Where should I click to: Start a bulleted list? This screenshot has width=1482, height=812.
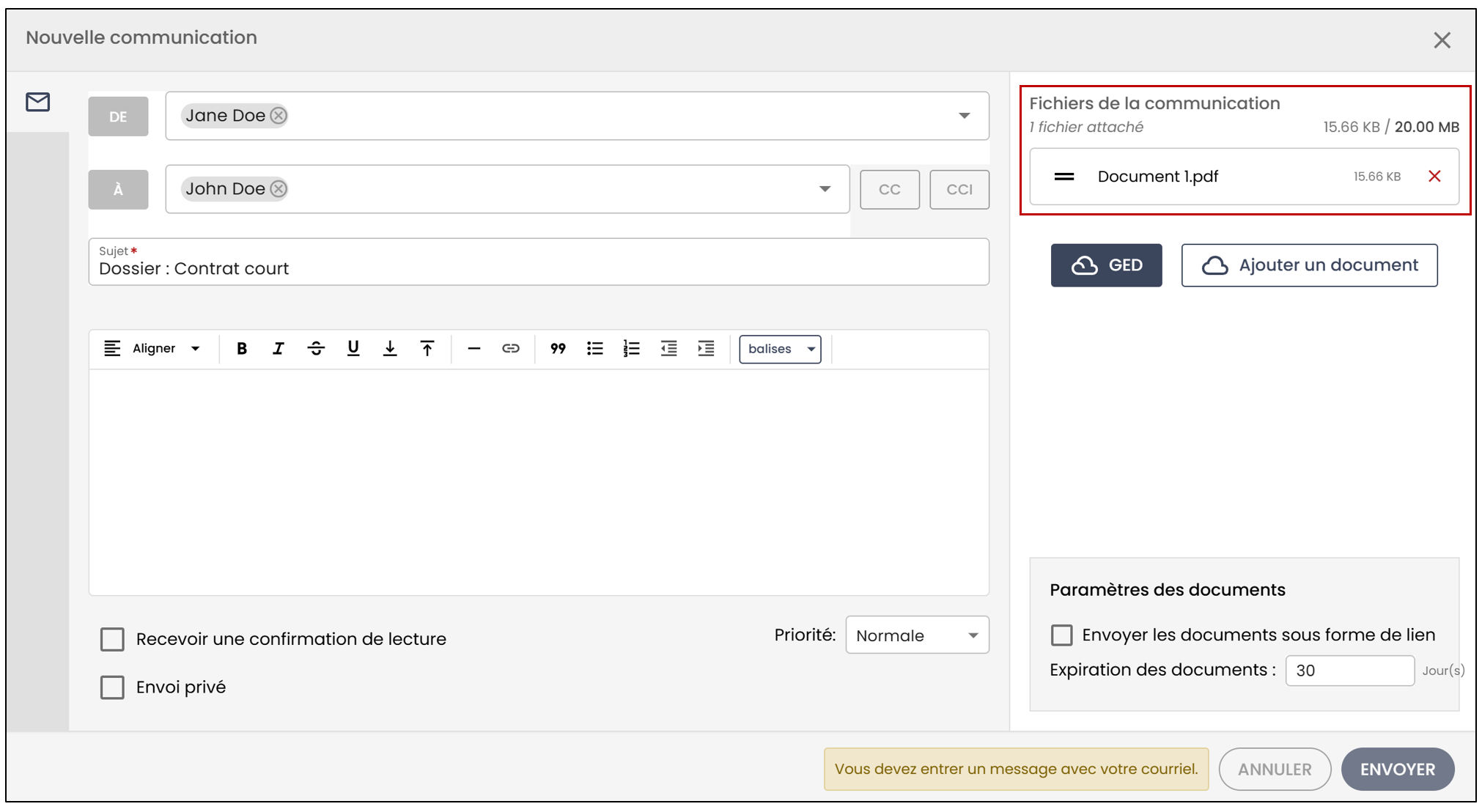click(x=595, y=349)
